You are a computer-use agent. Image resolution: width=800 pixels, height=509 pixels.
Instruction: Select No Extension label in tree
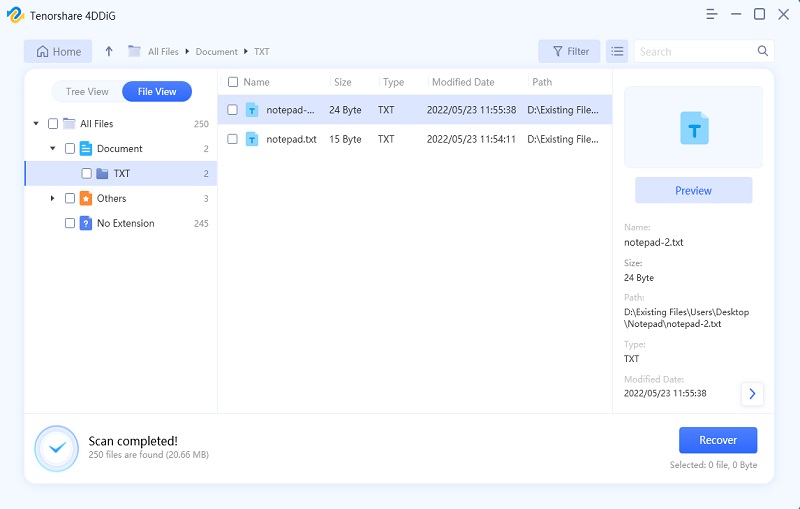[126, 223]
